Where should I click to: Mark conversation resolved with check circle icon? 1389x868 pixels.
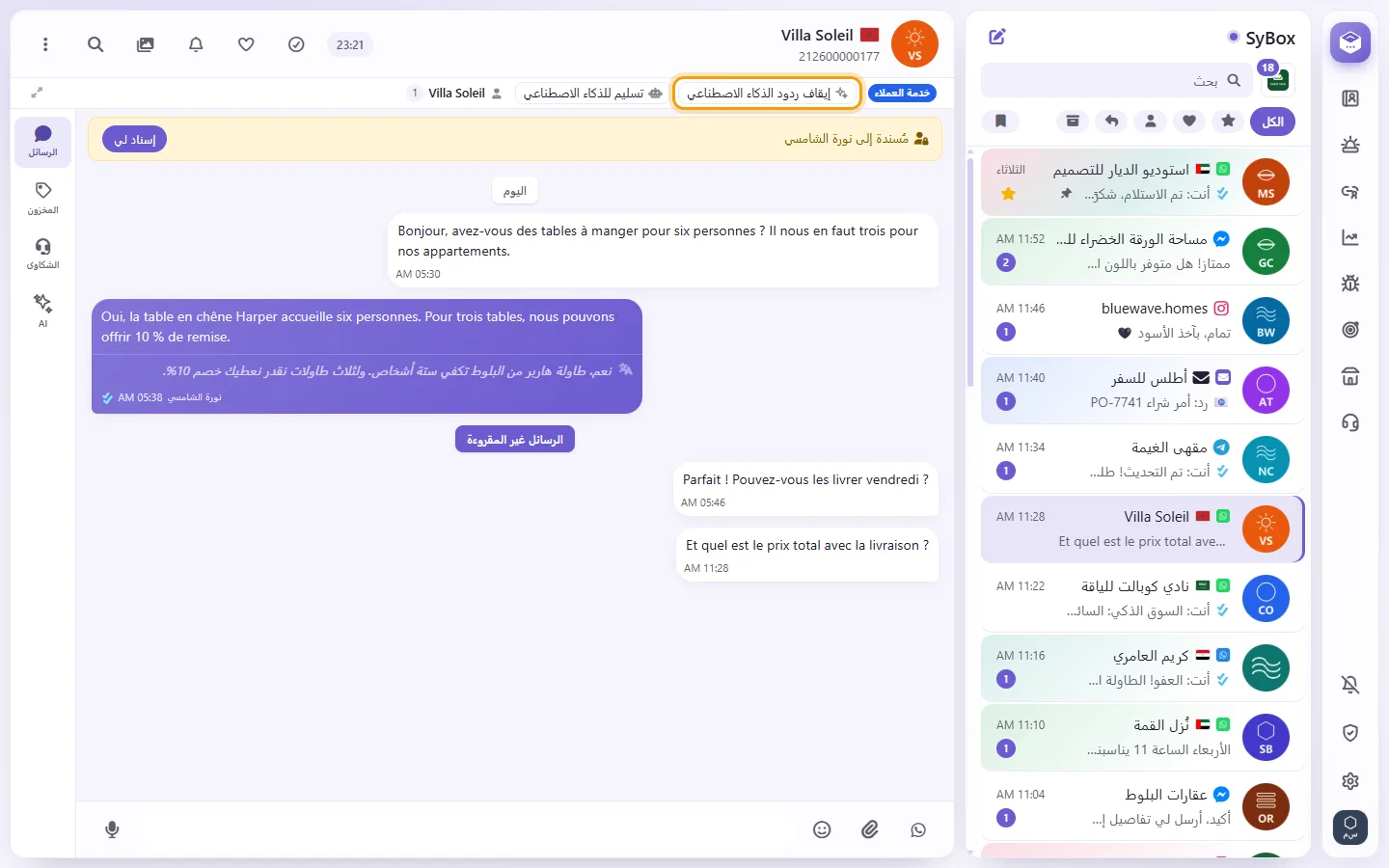pos(296,44)
